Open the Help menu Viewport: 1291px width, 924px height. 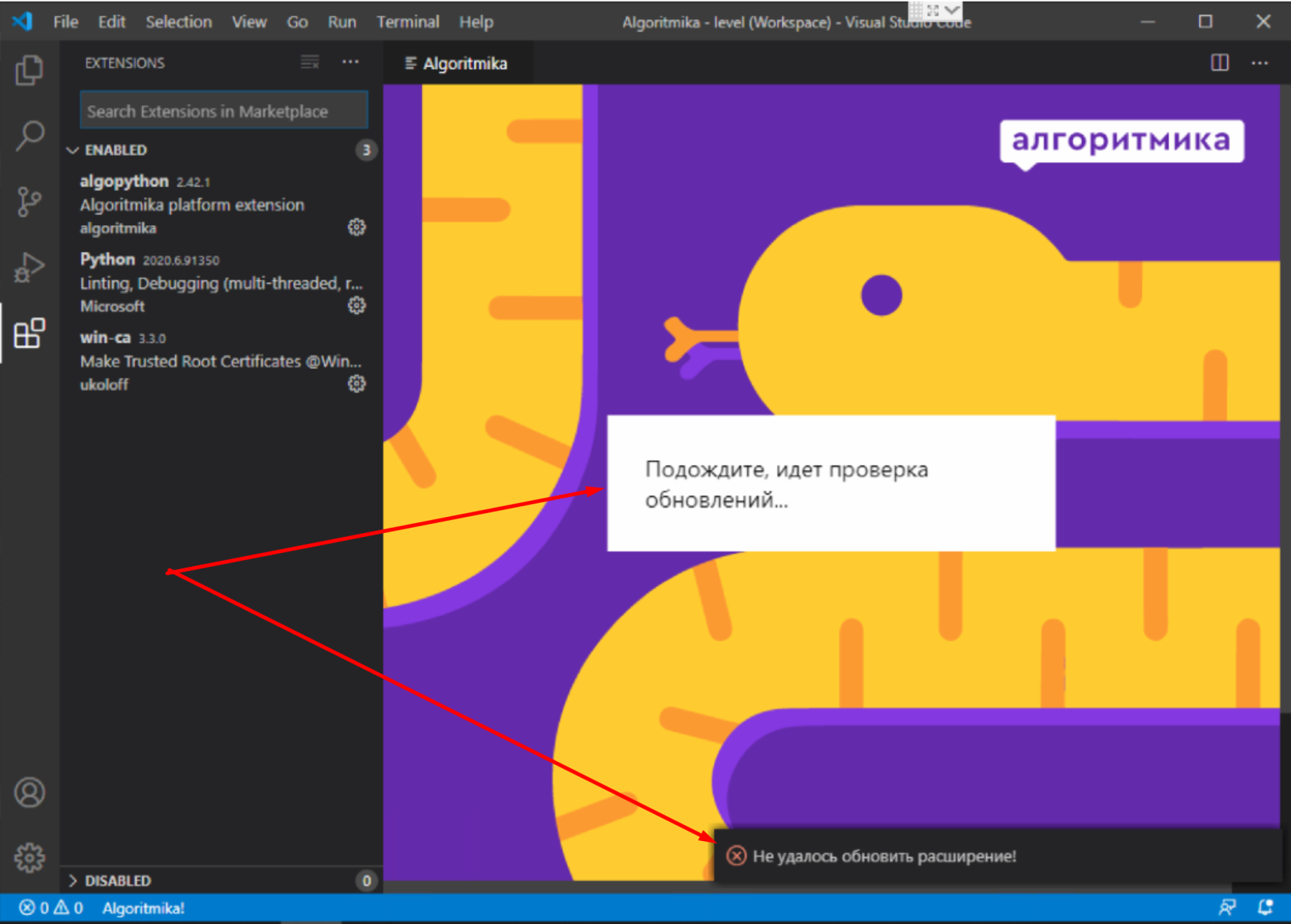pyautogui.click(x=476, y=22)
